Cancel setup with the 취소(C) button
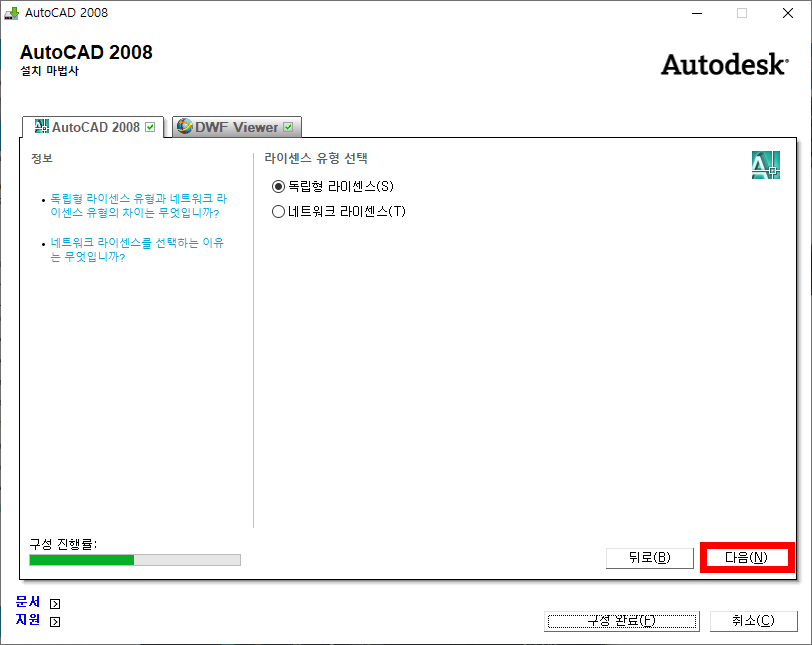This screenshot has width=812, height=645. (753, 621)
